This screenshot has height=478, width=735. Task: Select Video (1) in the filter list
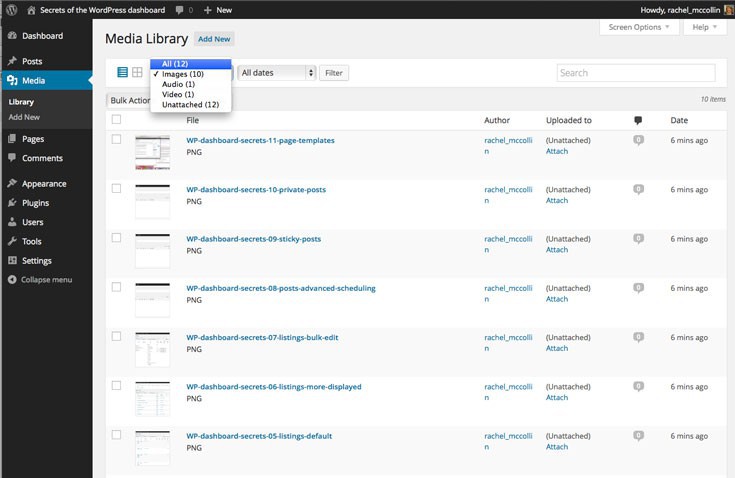tap(191, 95)
